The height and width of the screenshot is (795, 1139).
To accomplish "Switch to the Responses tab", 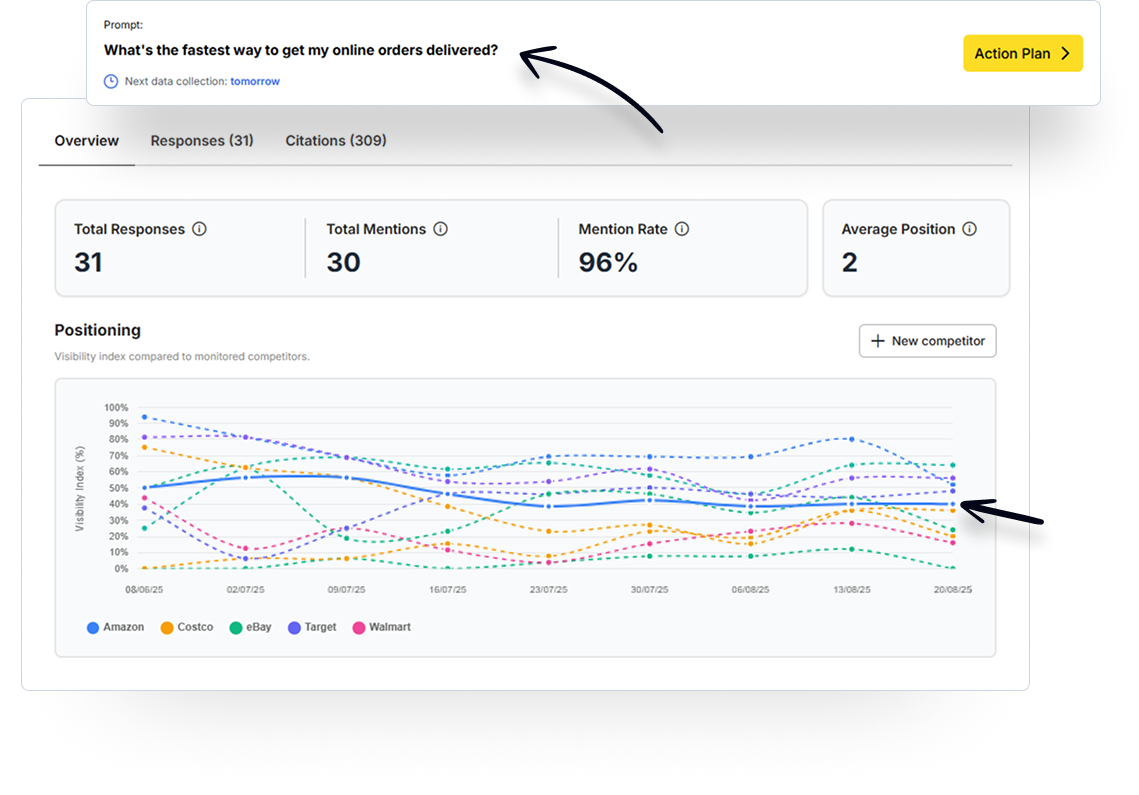I will point(202,140).
